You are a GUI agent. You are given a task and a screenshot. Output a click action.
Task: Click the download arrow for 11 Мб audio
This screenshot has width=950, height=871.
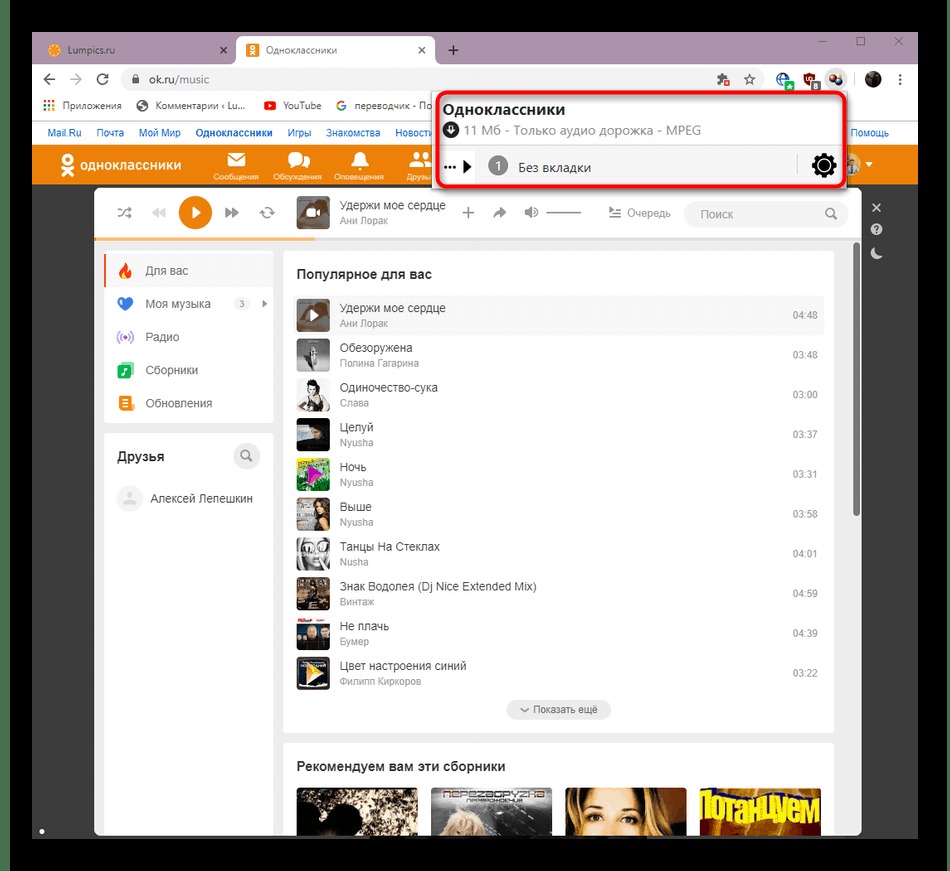[x=450, y=130]
